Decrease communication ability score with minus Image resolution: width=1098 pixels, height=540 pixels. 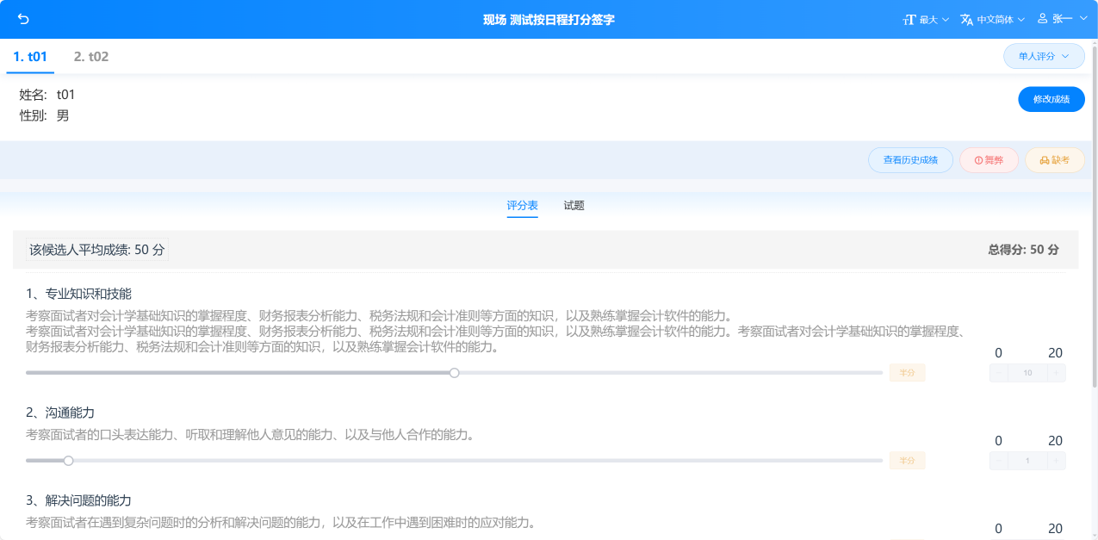pyautogui.click(x=999, y=461)
